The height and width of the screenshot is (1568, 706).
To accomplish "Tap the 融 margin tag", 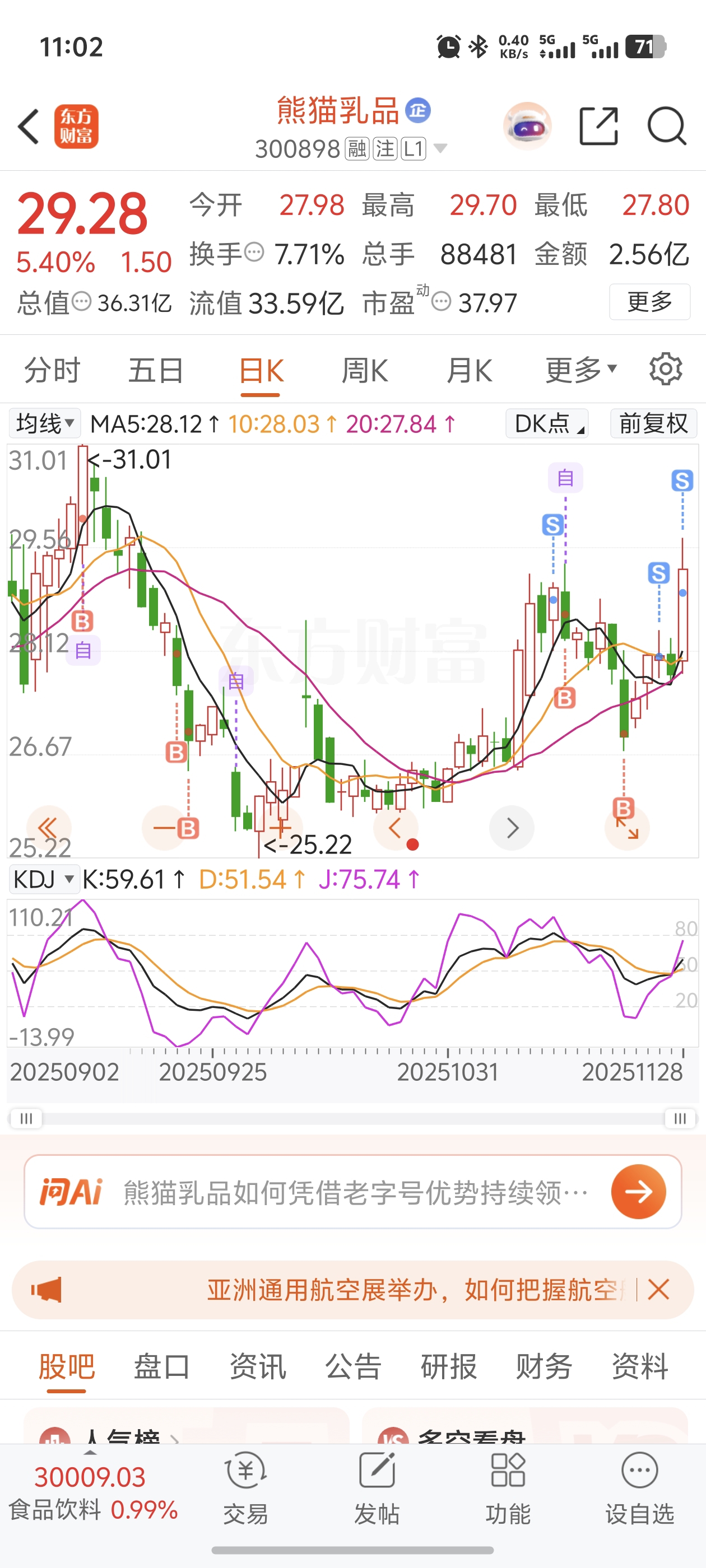I will point(357,148).
